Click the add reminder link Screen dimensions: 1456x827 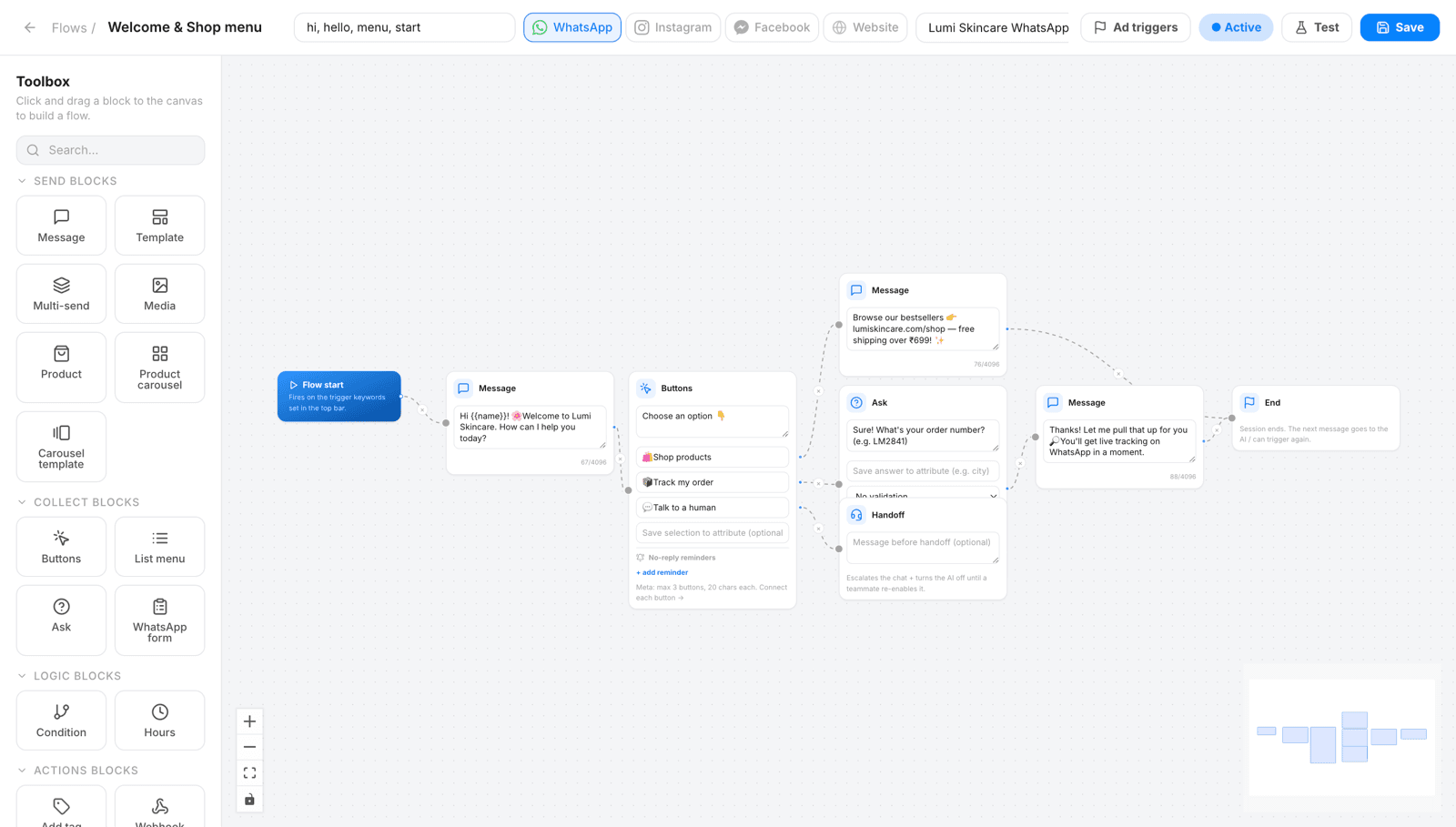pos(664,572)
